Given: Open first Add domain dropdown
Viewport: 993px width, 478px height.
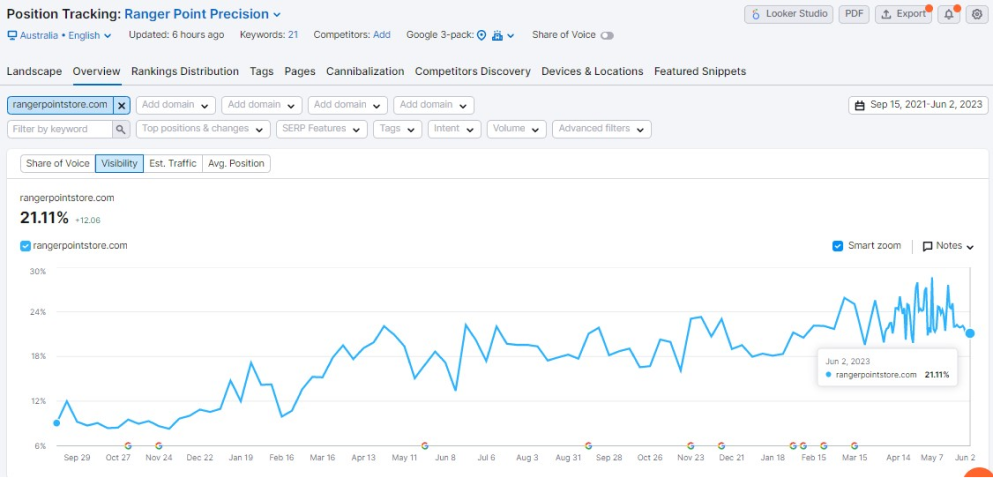Looking at the screenshot, I should coord(175,105).
